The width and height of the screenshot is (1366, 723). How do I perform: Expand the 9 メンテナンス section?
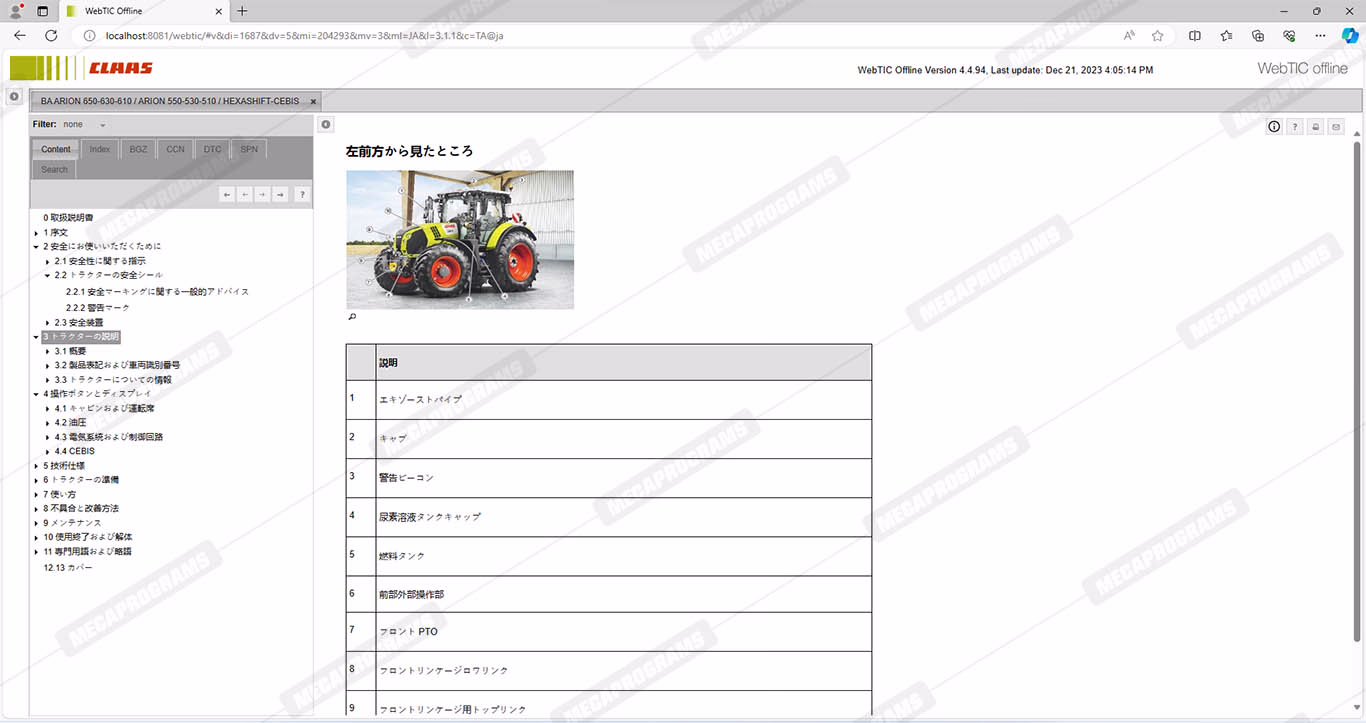tap(37, 523)
